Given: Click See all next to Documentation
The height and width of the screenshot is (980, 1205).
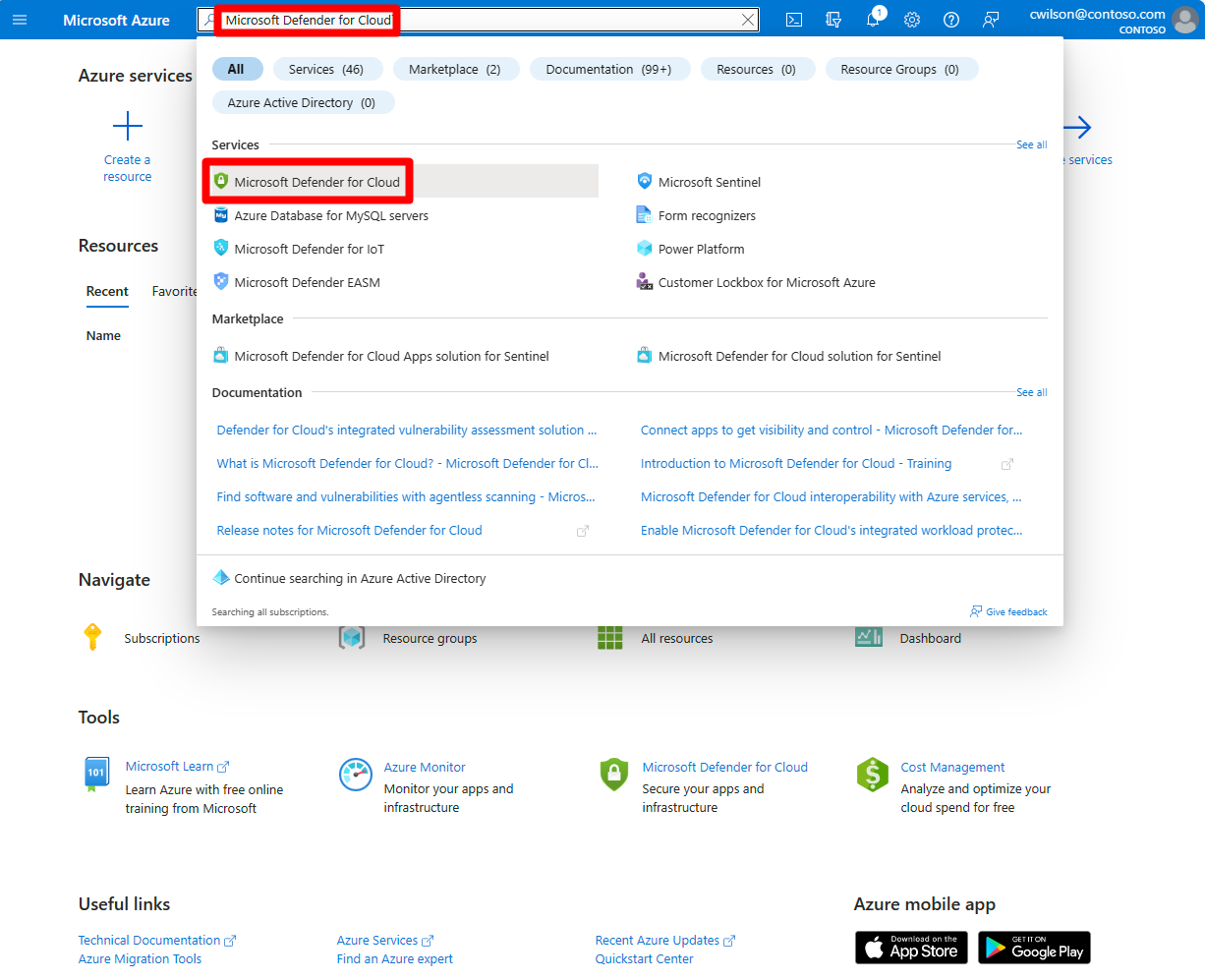Looking at the screenshot, I should pyautogui.click(x=1031, y=392).
